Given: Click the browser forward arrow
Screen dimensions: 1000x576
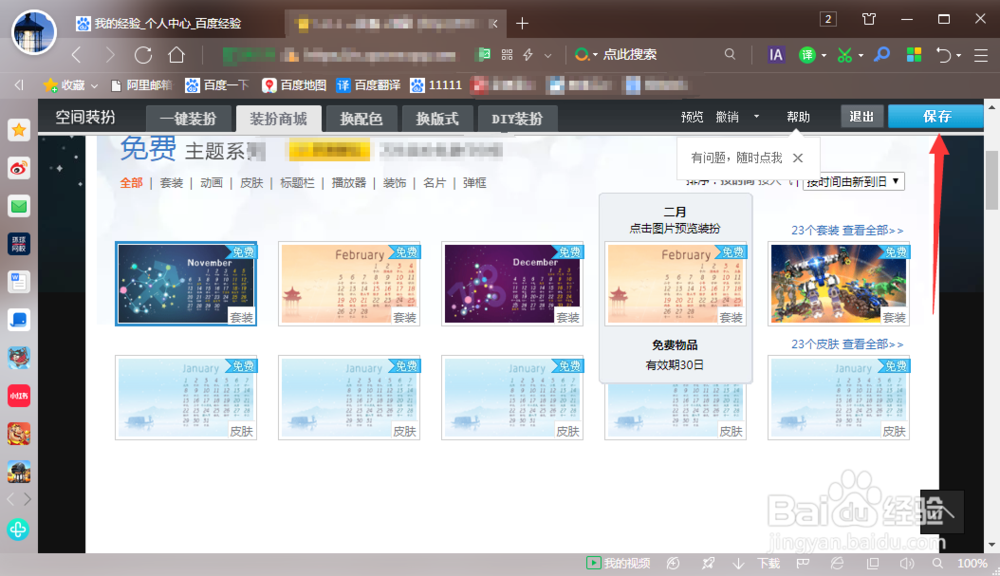Looking at the screenshot, I should (110, 55).
